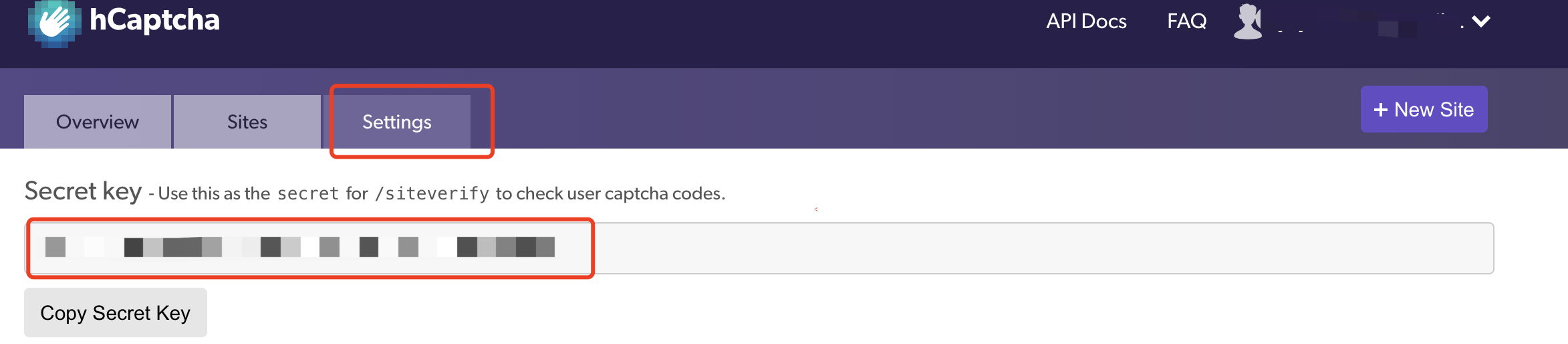Click the hCaptcha wordmark text

point(154,19)
